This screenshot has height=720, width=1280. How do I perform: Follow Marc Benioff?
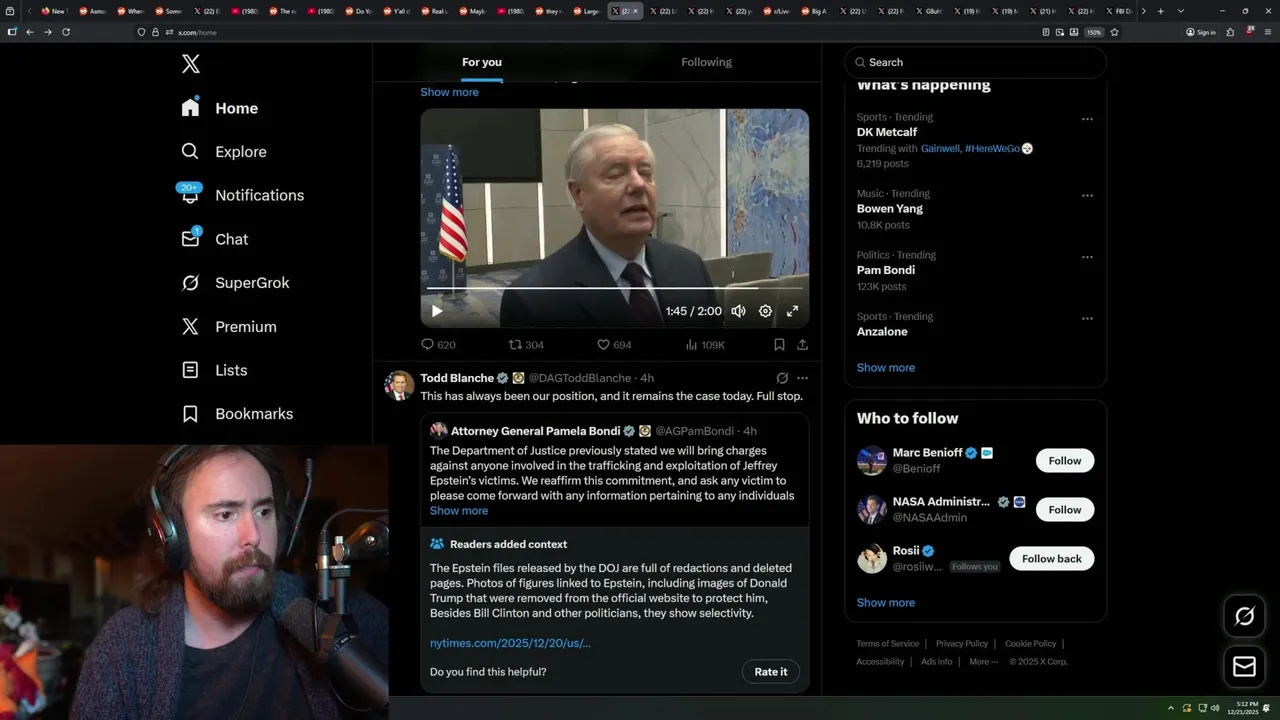[x=1065, y=461]
